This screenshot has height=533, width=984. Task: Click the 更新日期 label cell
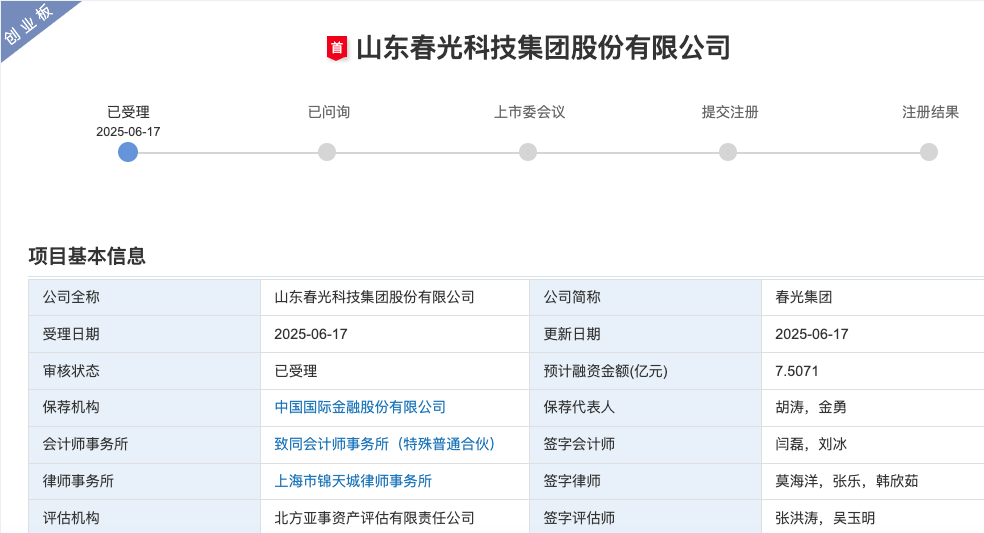pyautogui.click(x=645, y=334)
